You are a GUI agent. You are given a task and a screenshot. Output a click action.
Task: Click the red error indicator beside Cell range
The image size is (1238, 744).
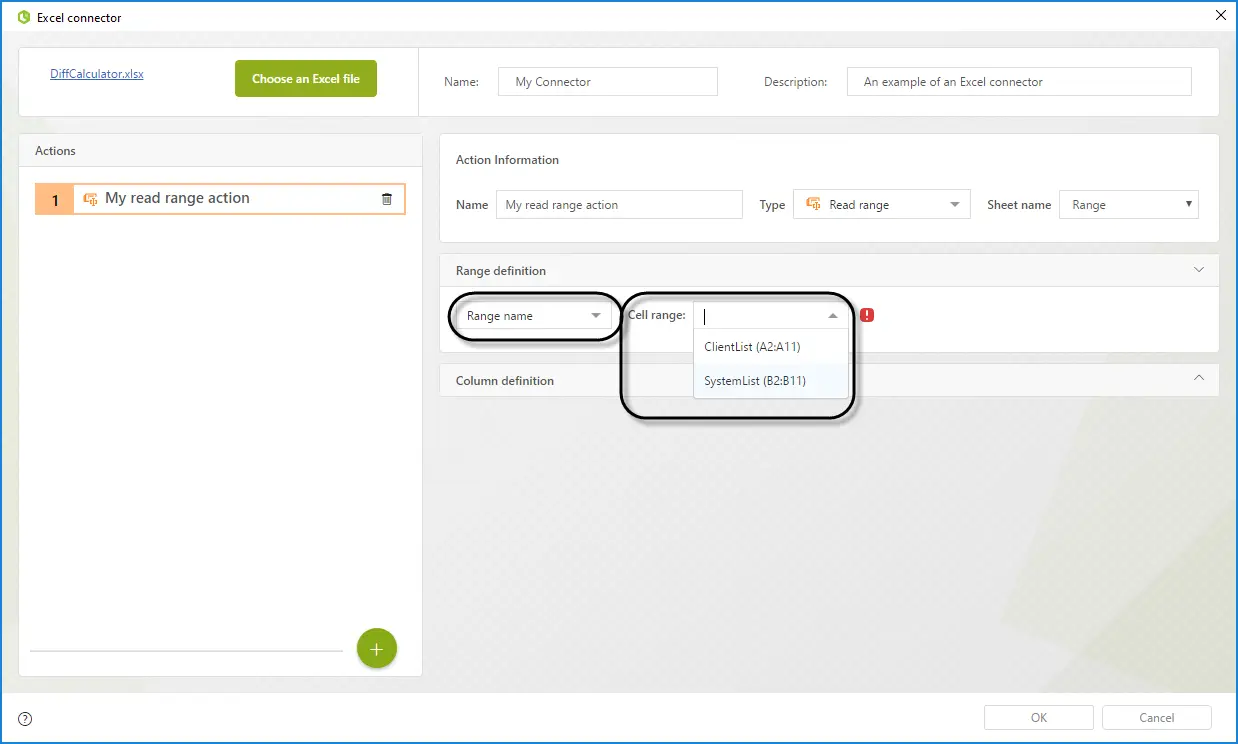point(867,315)
